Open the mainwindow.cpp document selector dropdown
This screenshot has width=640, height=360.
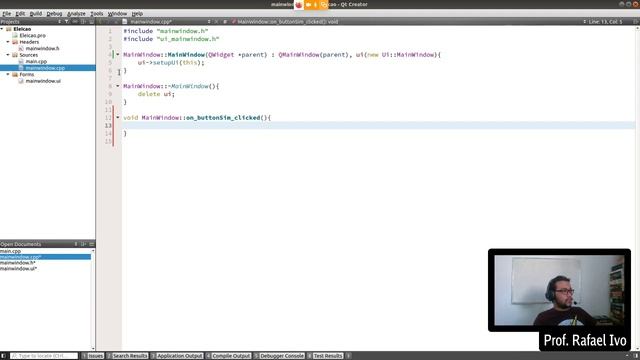[x=209, y=22]
